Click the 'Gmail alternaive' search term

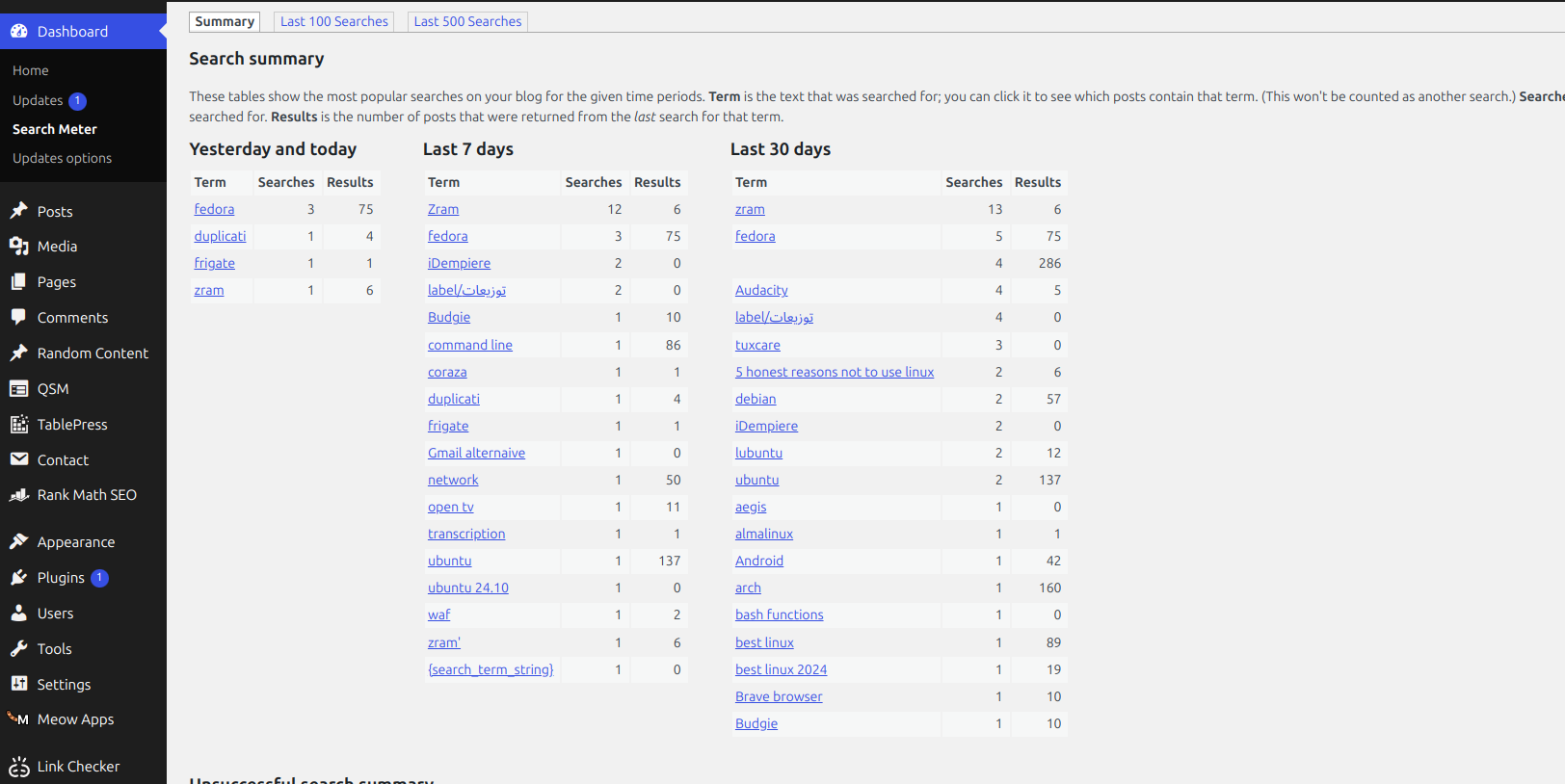click(x=476, y=453)
